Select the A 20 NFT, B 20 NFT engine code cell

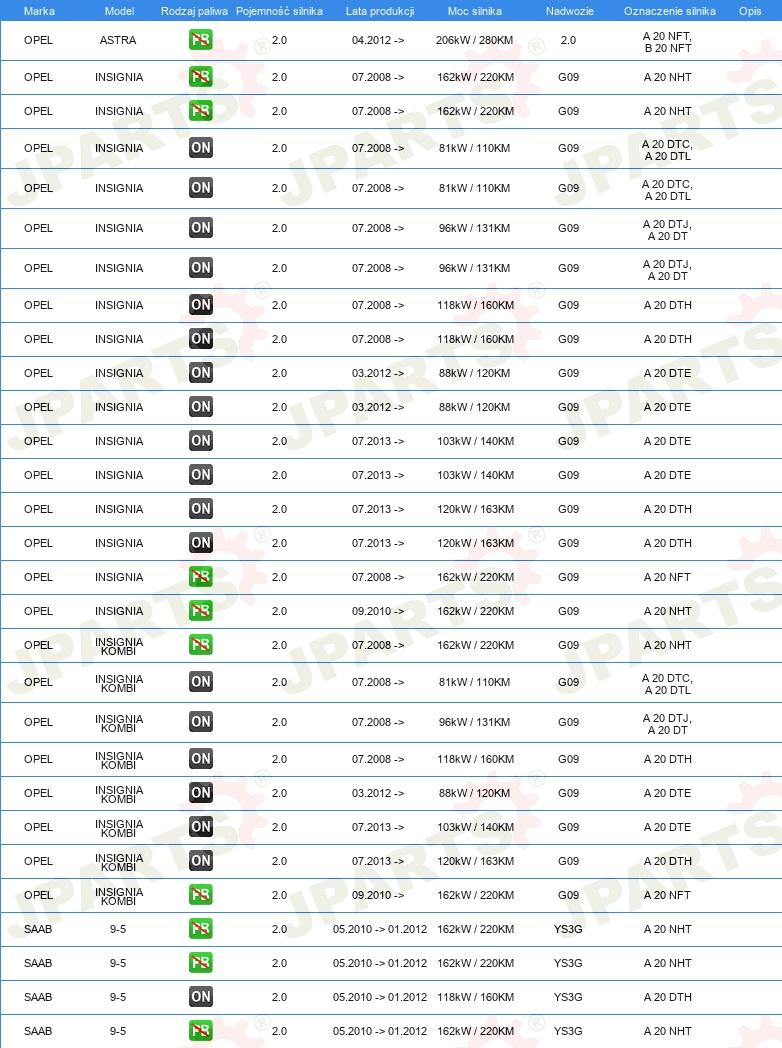click(668, 42)
